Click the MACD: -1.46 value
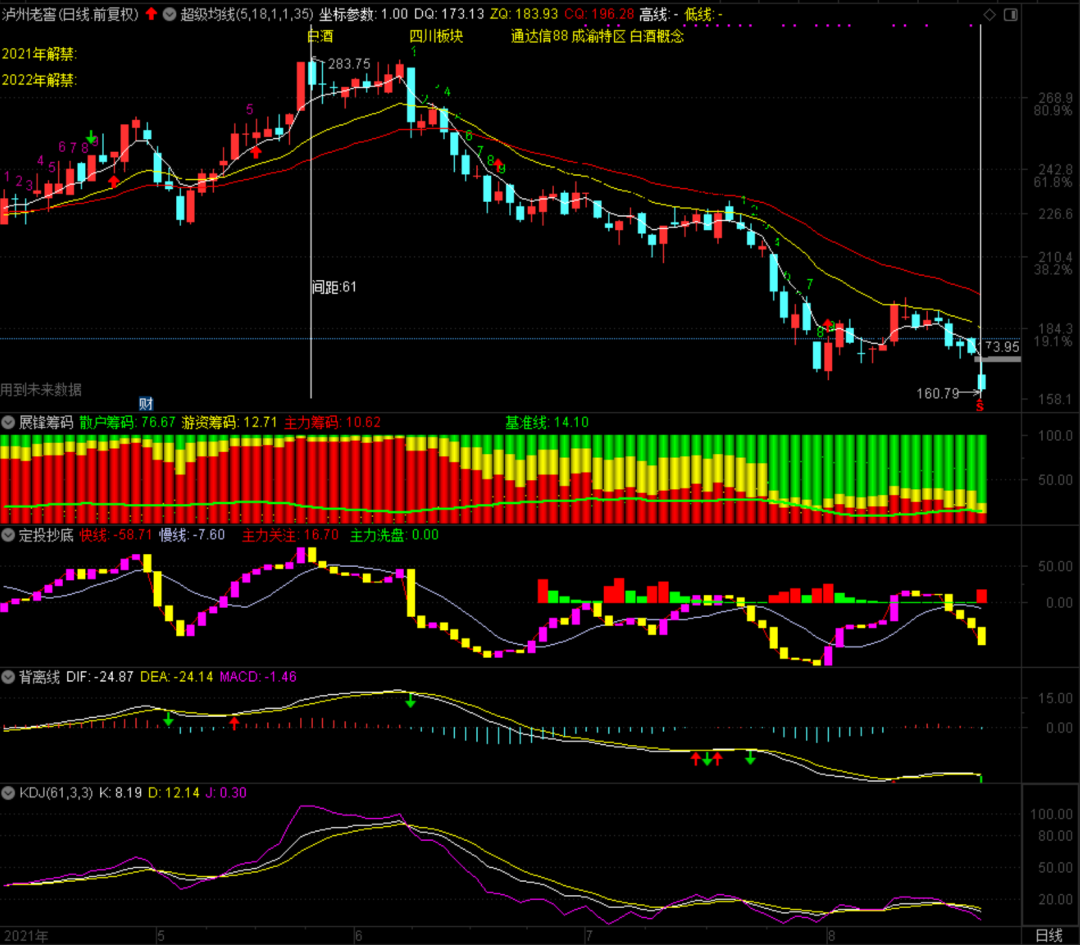The width and height of the screenshot is (1080, 945). coord(258,677)
